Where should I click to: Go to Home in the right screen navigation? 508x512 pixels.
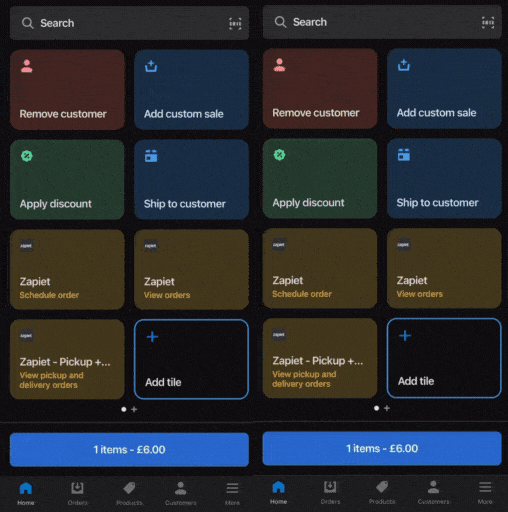pyautogui.click(x=278, y=492)
